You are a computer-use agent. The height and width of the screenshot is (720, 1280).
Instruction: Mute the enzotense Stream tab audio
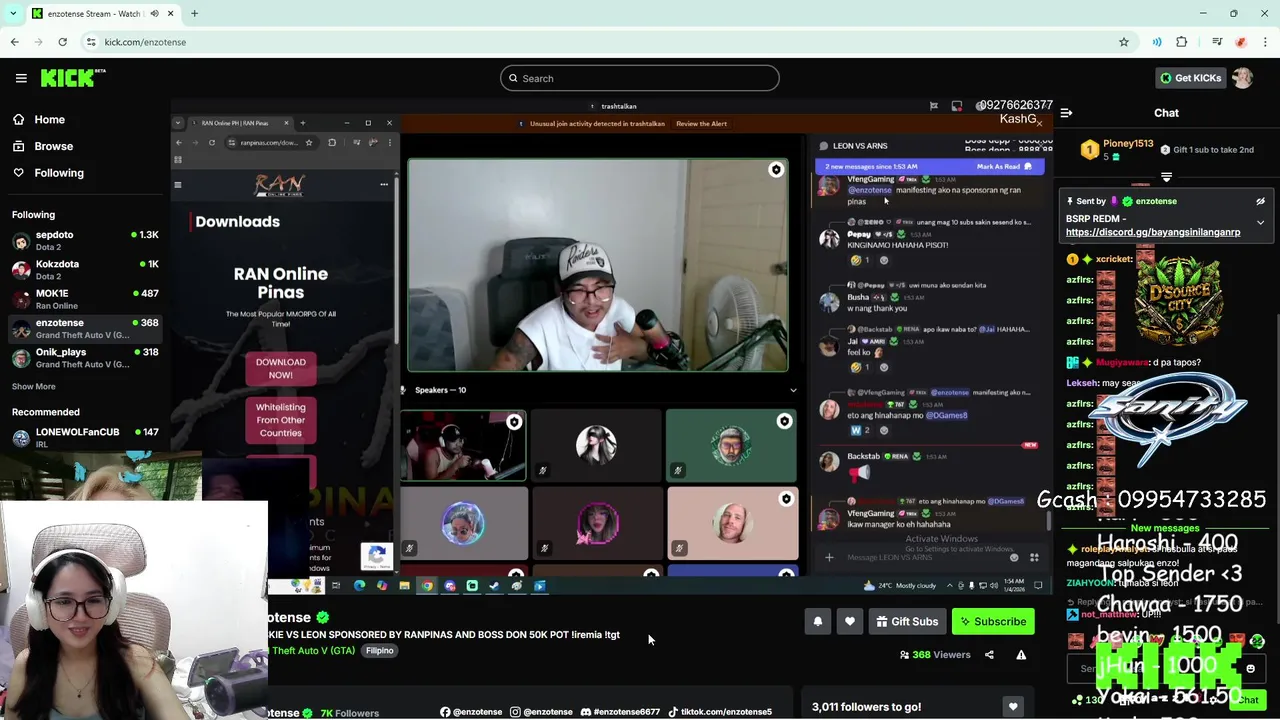click(154, 14)
